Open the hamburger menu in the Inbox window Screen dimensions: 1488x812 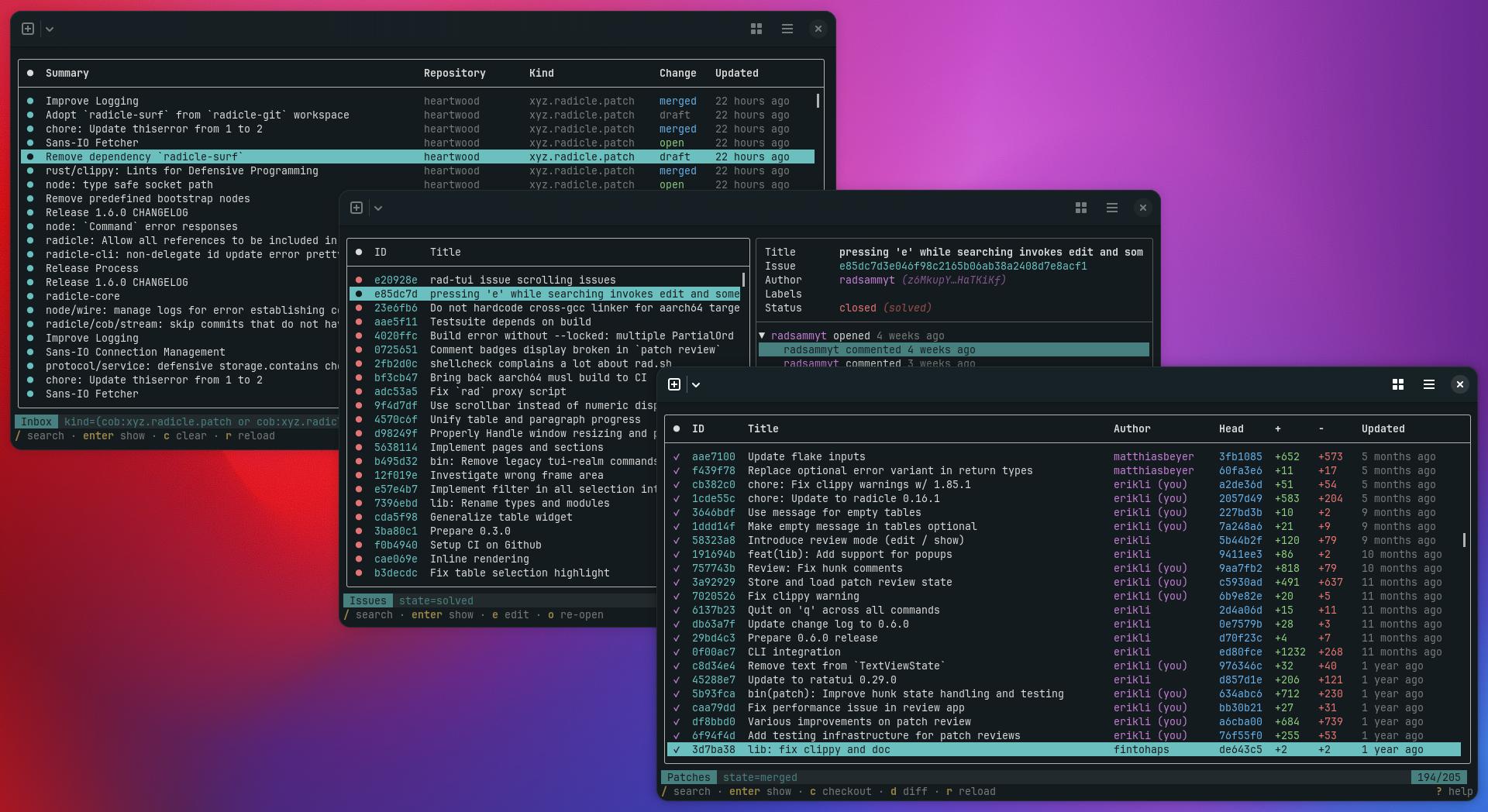(x=787, y=29)
